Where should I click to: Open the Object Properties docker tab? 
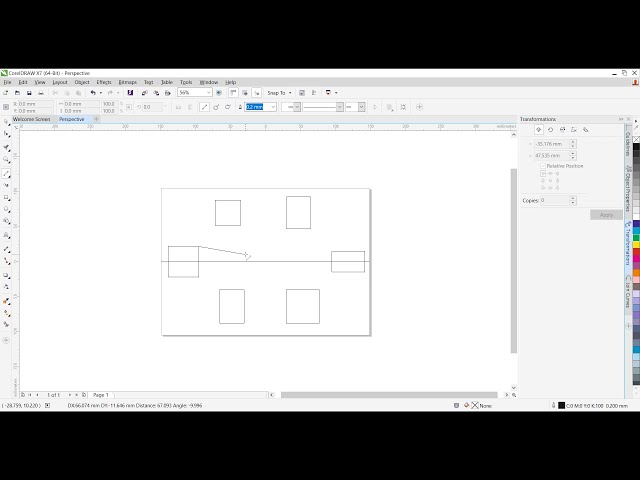(628, 188)
